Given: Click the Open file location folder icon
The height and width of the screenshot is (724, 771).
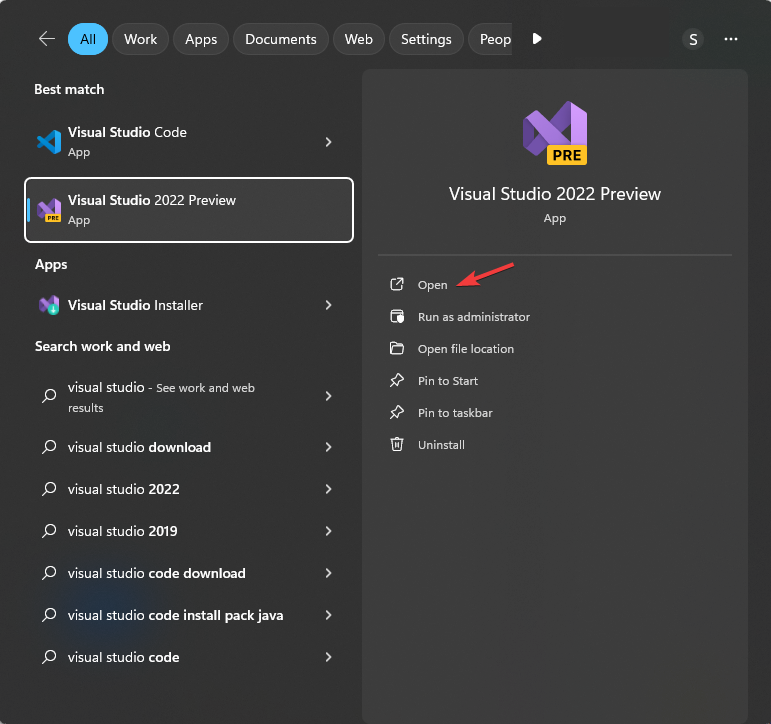Looking at the screenshot, I should click(397, 348).
